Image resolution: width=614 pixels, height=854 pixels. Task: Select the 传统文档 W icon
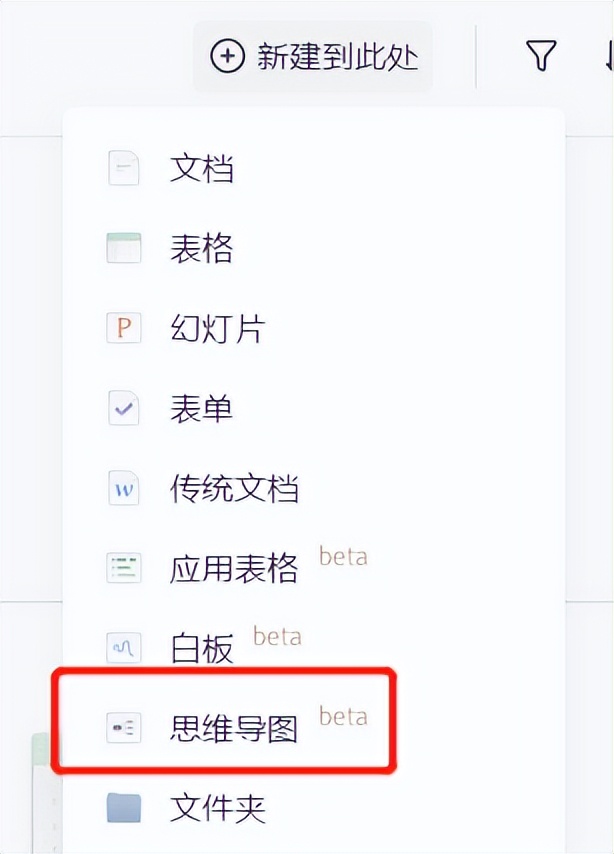point(124,488)
